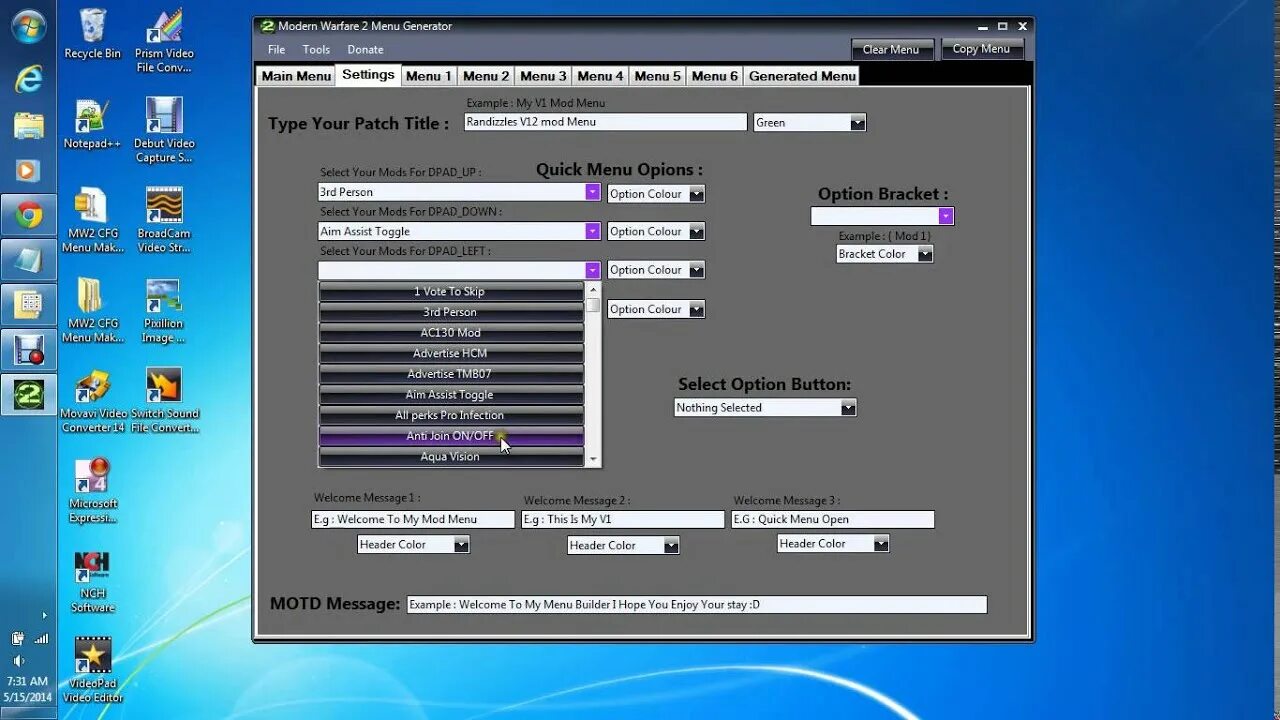Open Movavi Video Converter 14 icon
1280x720 pixels.
[x=92, y=401]
